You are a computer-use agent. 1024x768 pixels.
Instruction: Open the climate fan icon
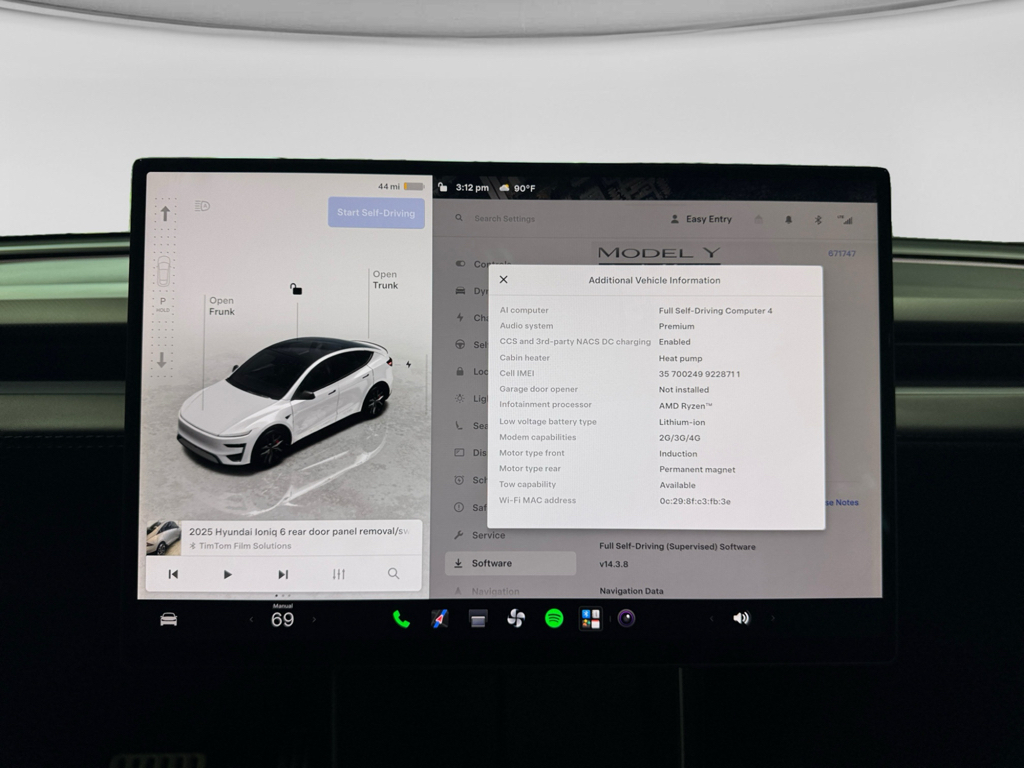516,618
